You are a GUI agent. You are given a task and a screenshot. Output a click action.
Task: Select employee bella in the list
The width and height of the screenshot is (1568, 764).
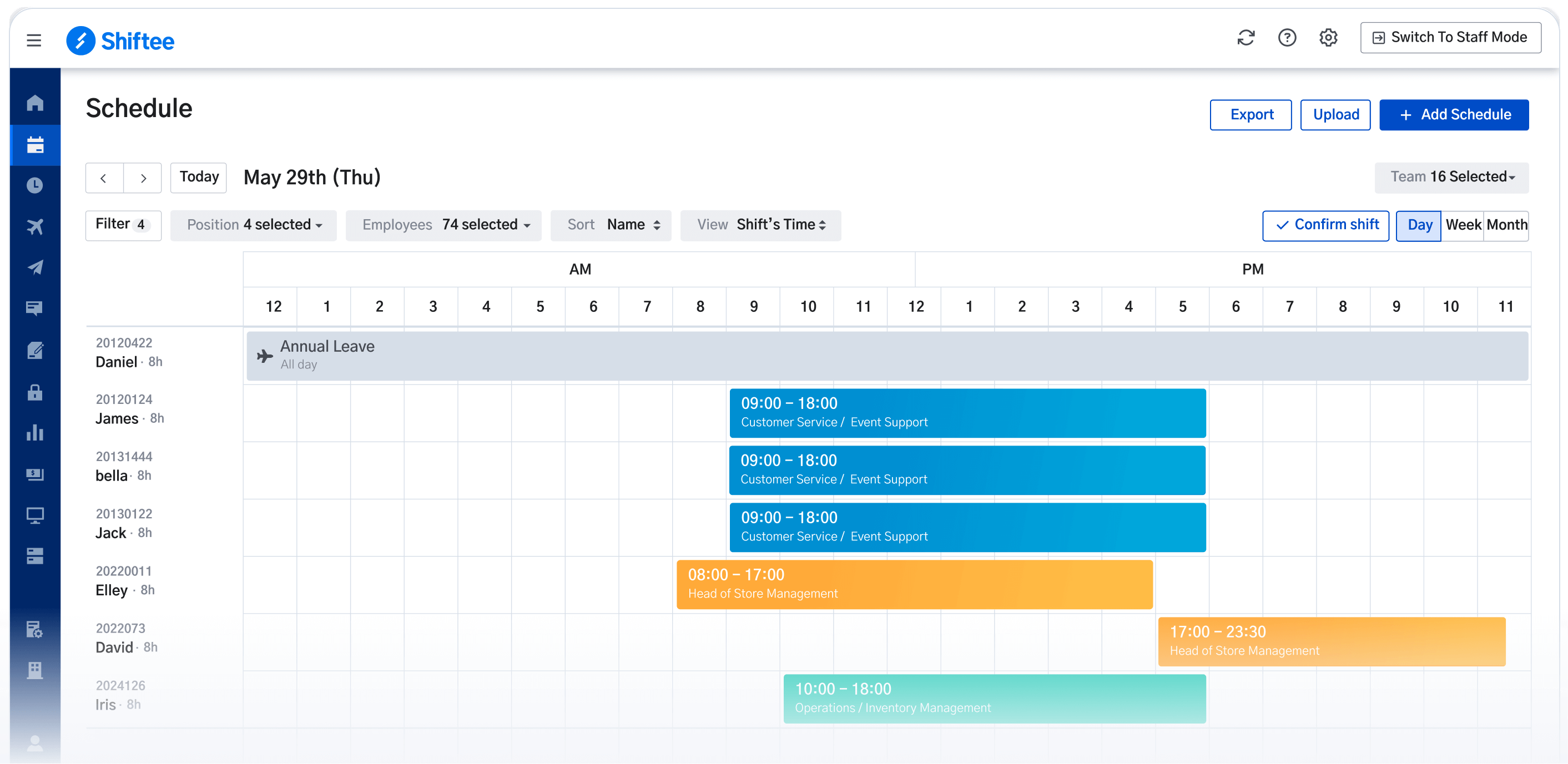click(x=112, y=476)
